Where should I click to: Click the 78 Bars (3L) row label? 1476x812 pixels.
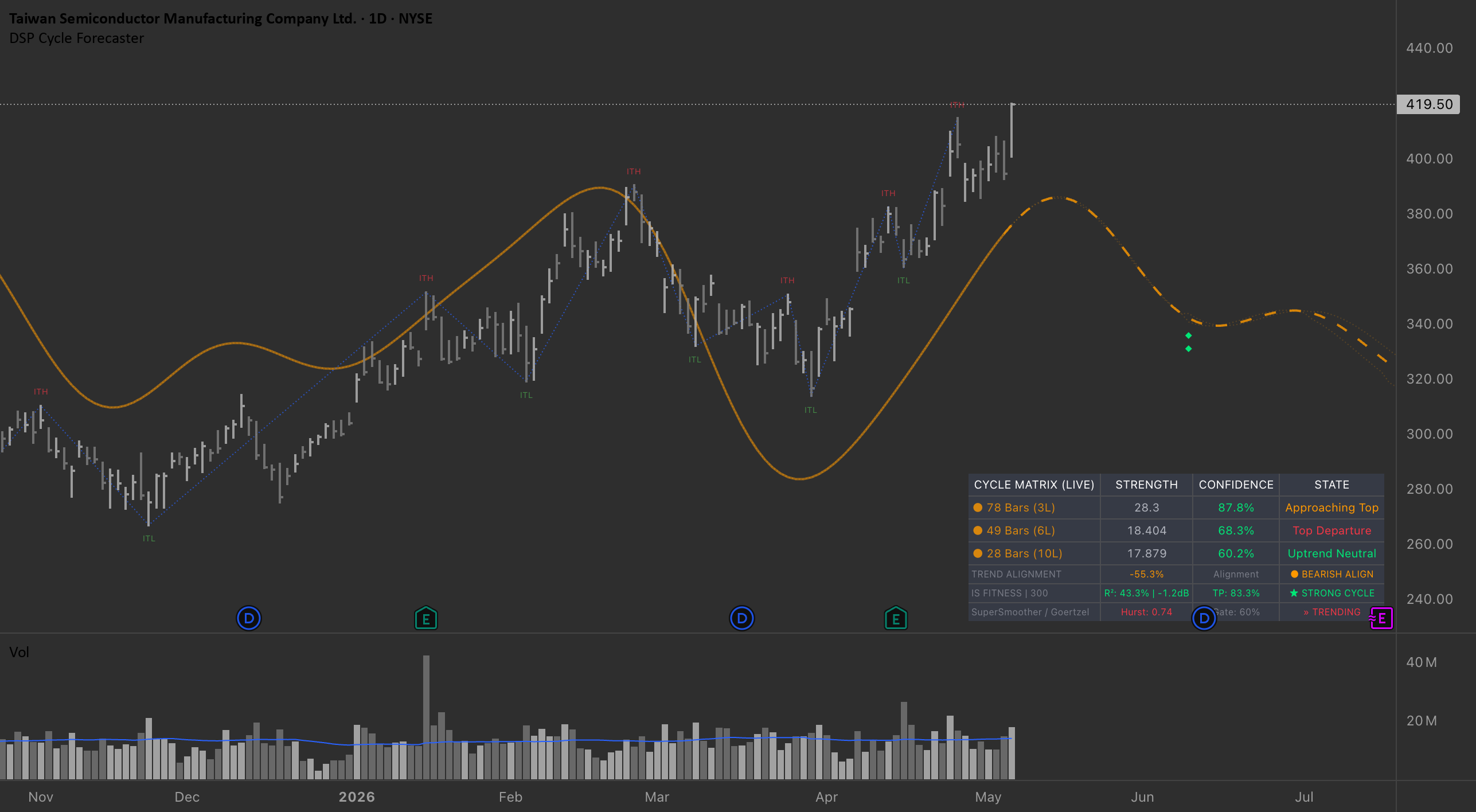pyautogui.click(x=1021, y=507)
